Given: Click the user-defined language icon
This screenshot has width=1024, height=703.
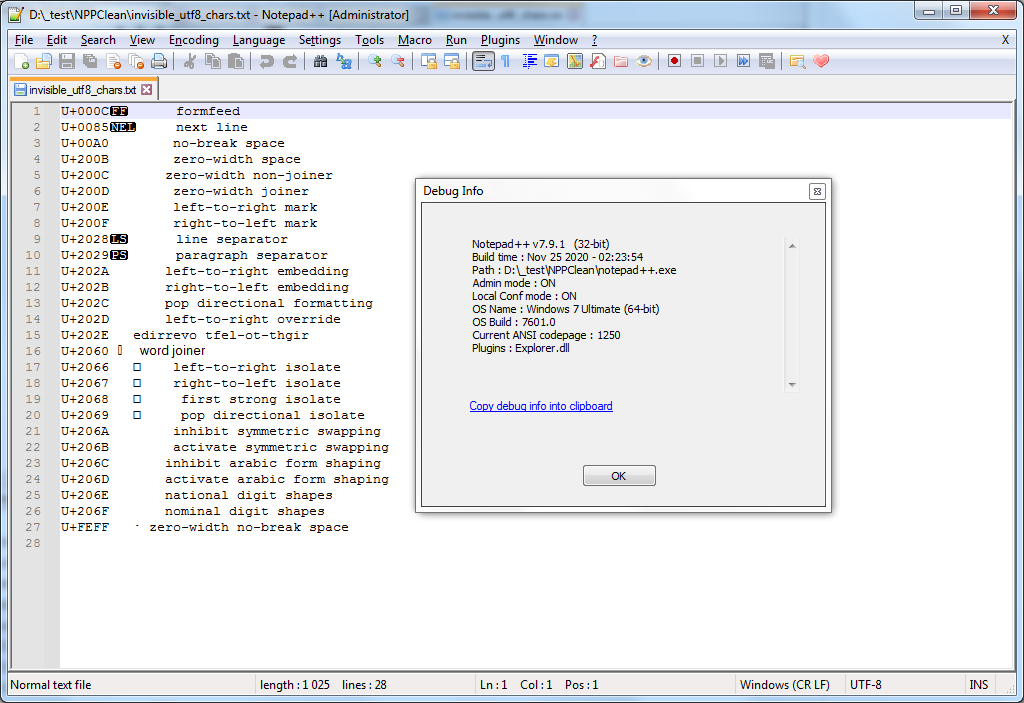Looking at the screenshot, I should pos(552,61).
